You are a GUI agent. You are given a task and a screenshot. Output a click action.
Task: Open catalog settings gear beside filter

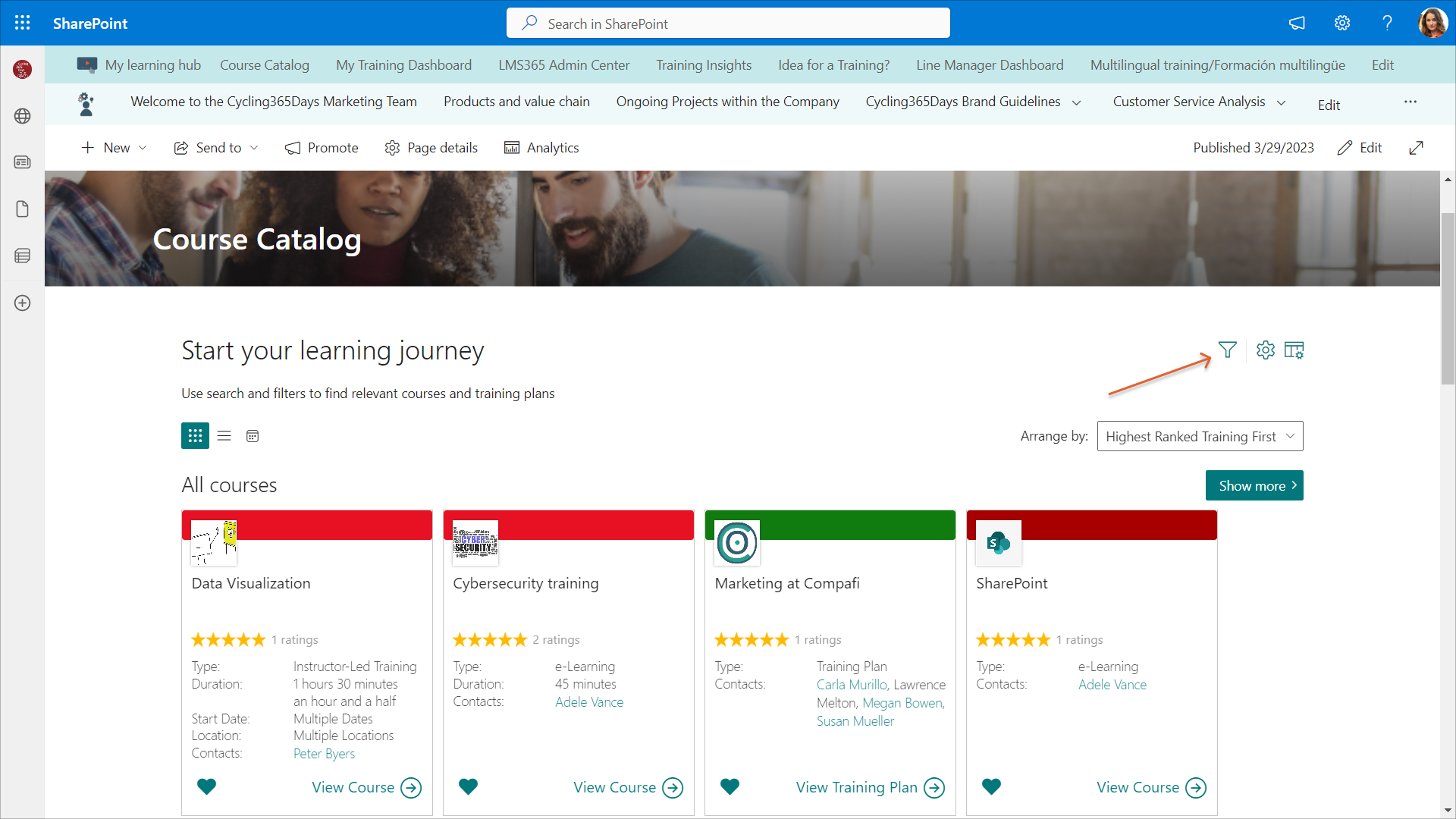tap(1265, 350)
